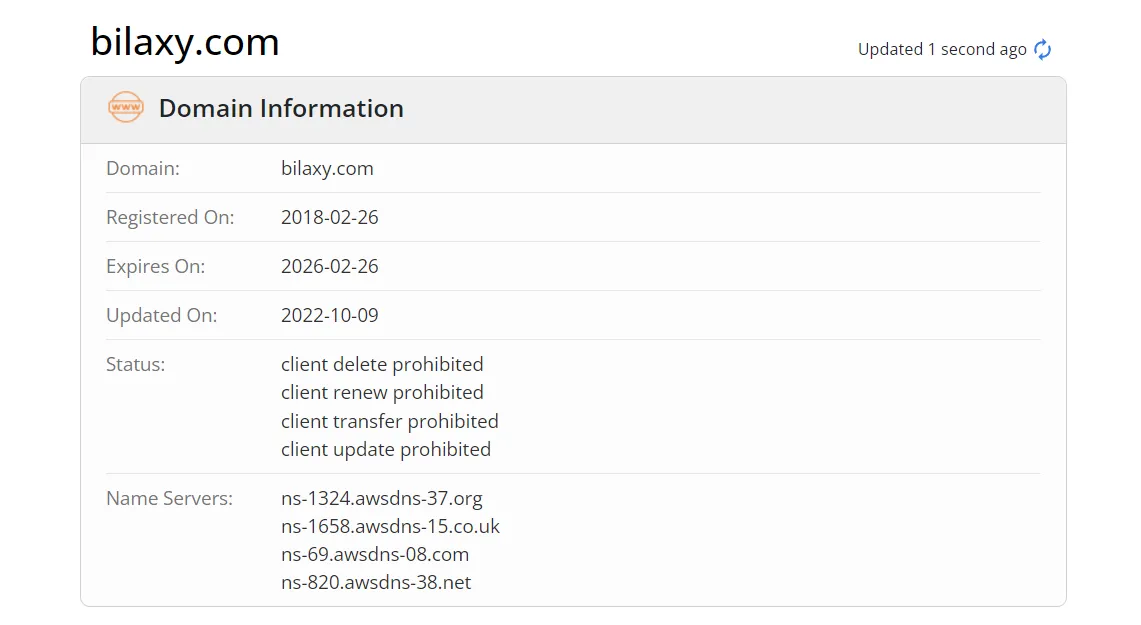Select name server ns-69.awsdns-08.com
Screen dimensions: 1141x625
pos(375,554)
